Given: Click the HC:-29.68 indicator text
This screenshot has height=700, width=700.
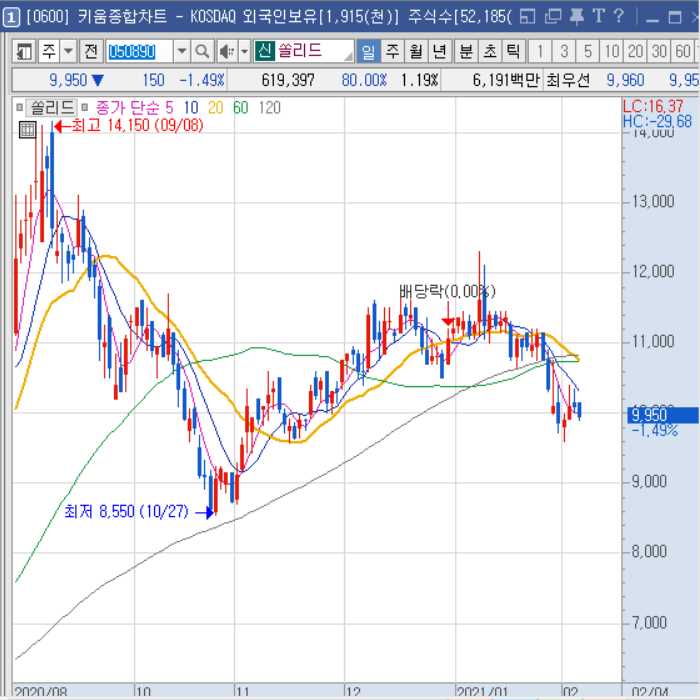Looking at the screenshot, I should point(657,121).
